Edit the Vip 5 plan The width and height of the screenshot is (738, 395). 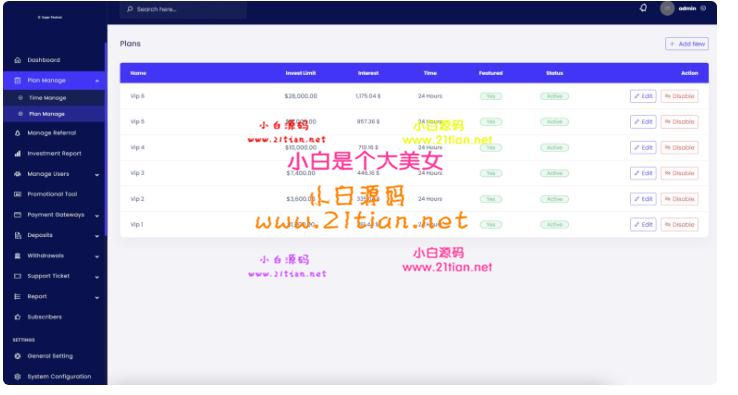[x=643, y=122]
